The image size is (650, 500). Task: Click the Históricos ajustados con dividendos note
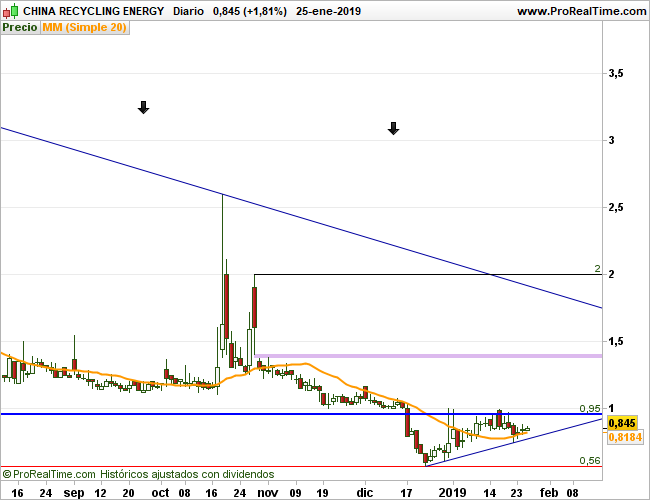[187, 474]
